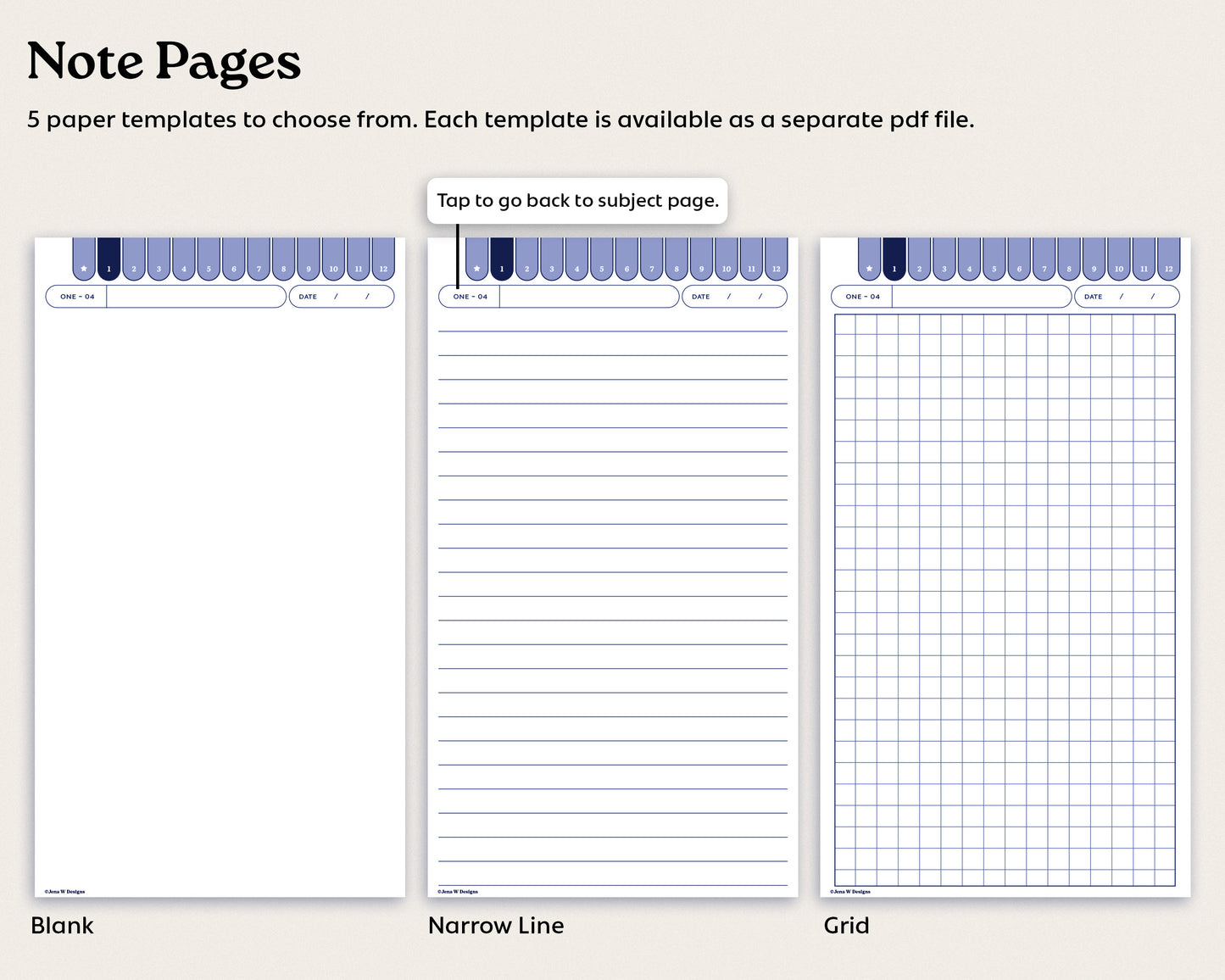Image resolution: width=1225 pixels, height=980 pixels.
Task: Click the DATE field on the Narrow Line page
Action: pos(733,296)
